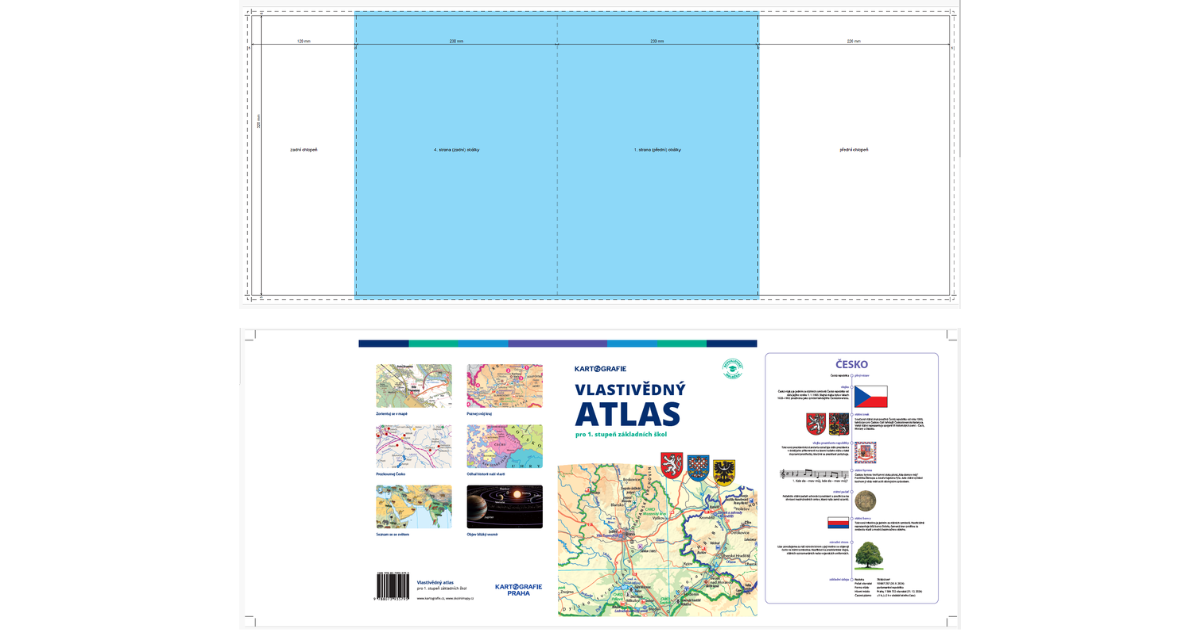1200x630 pixels.
Task: Click the round green badge in the cover corner
Action: tap(732, 368)
